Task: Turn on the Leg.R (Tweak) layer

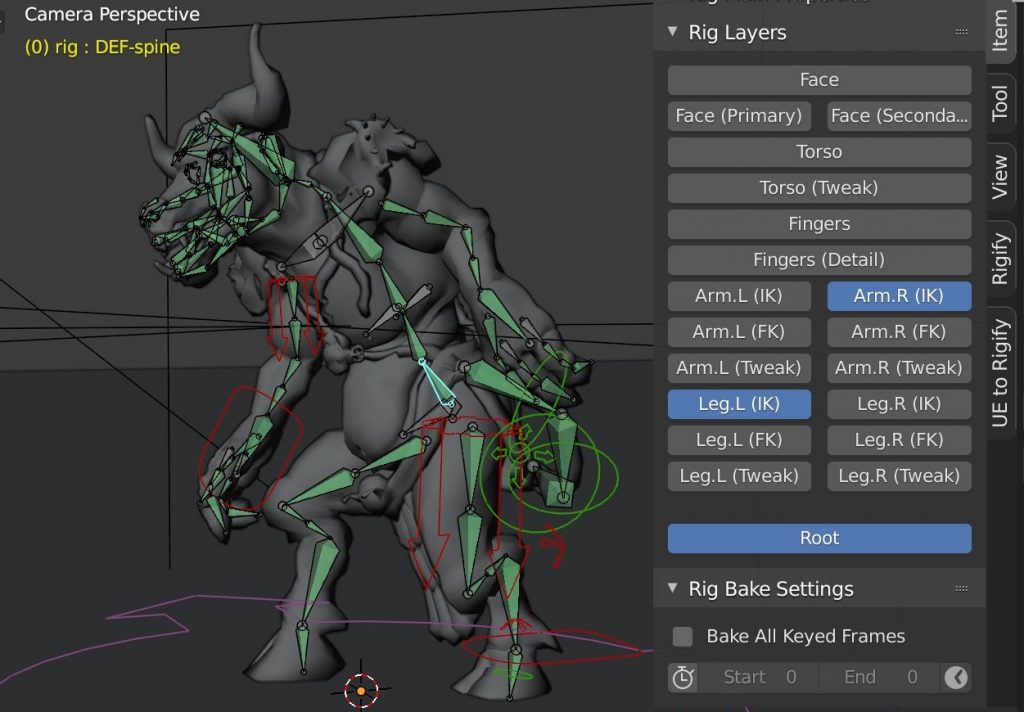Action: [x=899, y=476]
